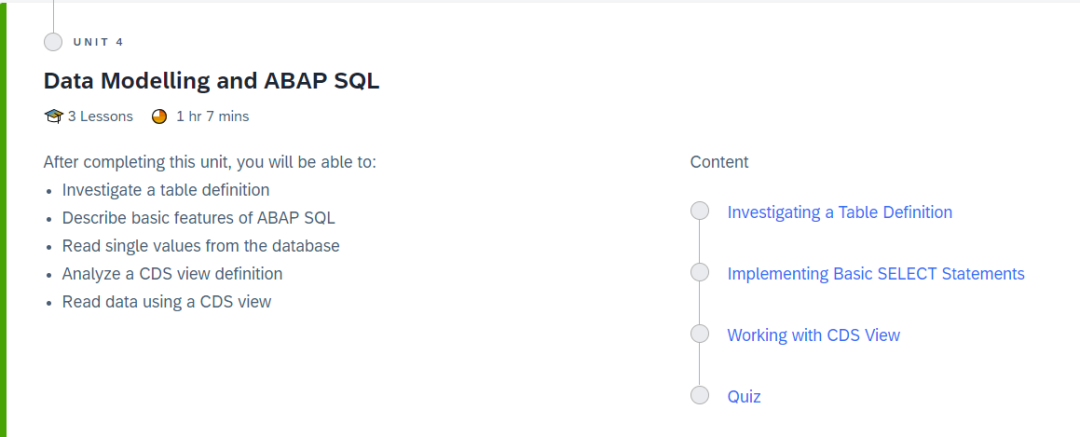Go to the Working with CDS View lesson
Screen dimensions: 1080x437
[x=813, y=335]
